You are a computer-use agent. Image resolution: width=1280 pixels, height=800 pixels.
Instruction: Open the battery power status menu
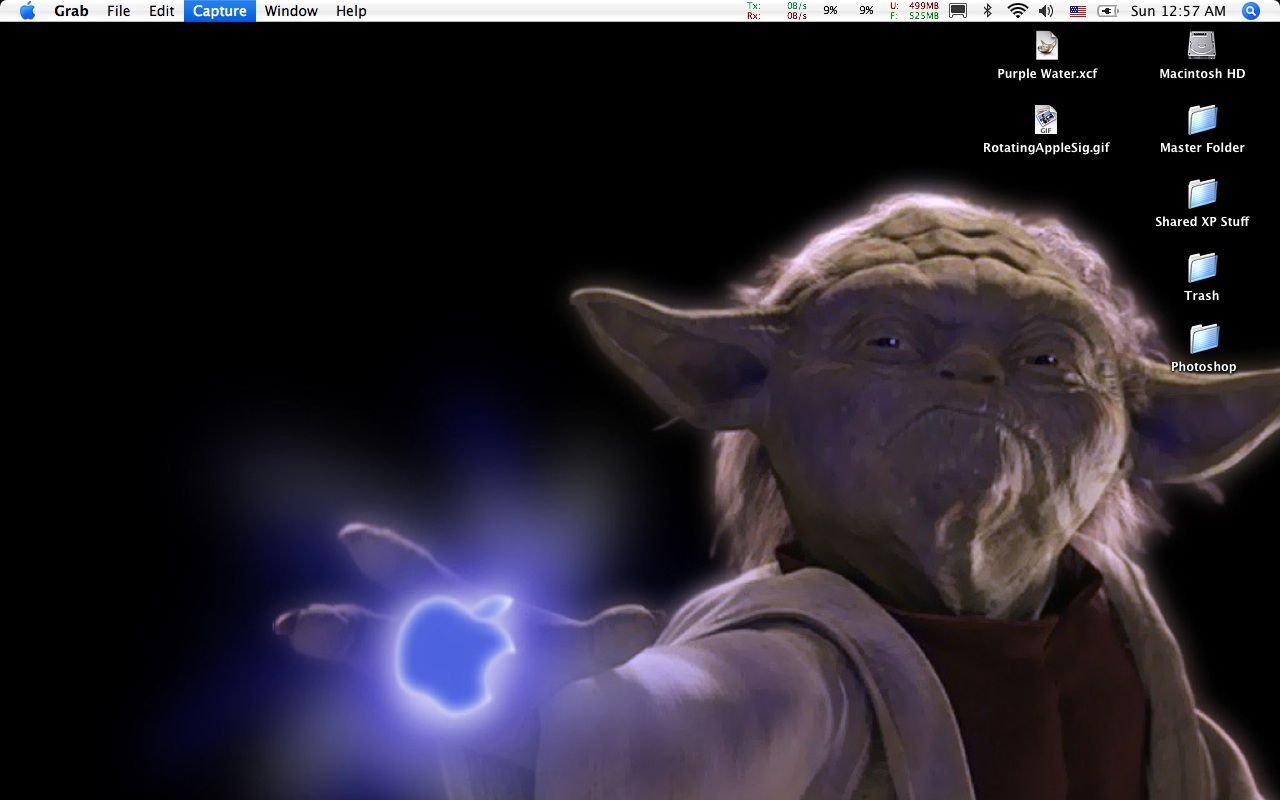coord(1108,11)
